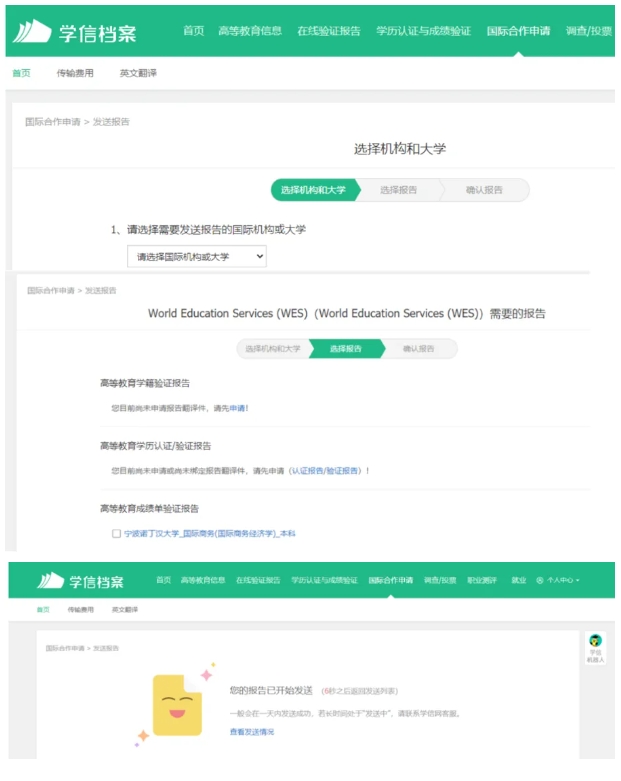
Task: Open 调查/投票 in the top main navigation
Action: click(x=589, y=31)
